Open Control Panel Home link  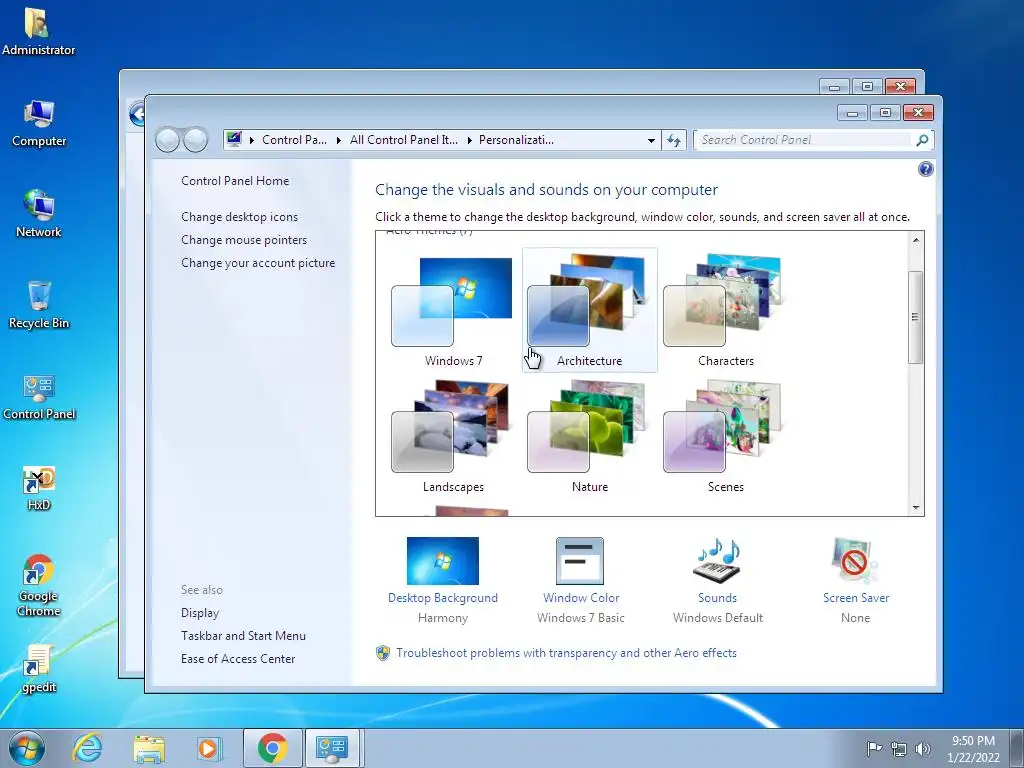[x=235, y=181]
